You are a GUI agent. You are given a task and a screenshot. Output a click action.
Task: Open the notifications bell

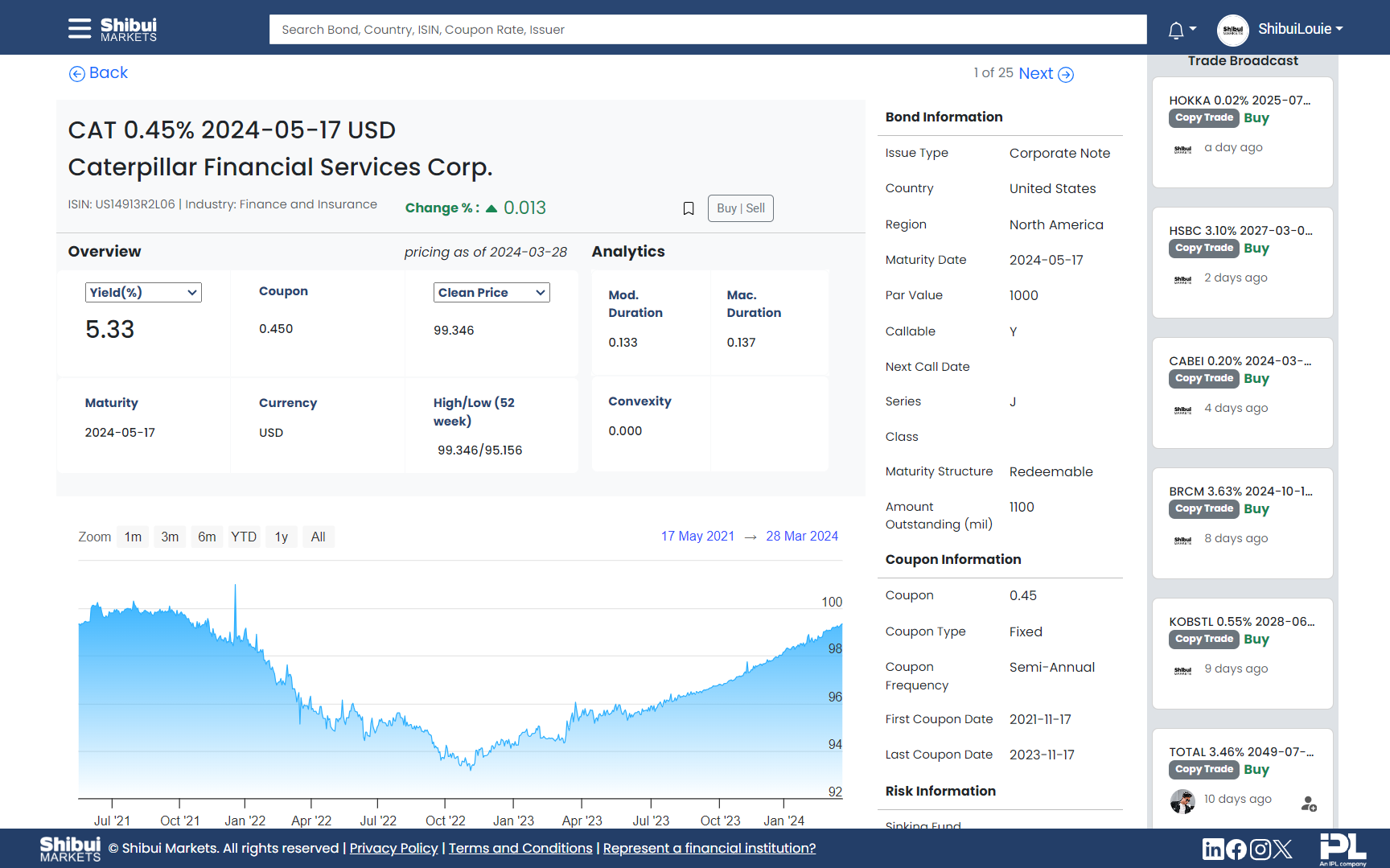tap(1176, 31)
